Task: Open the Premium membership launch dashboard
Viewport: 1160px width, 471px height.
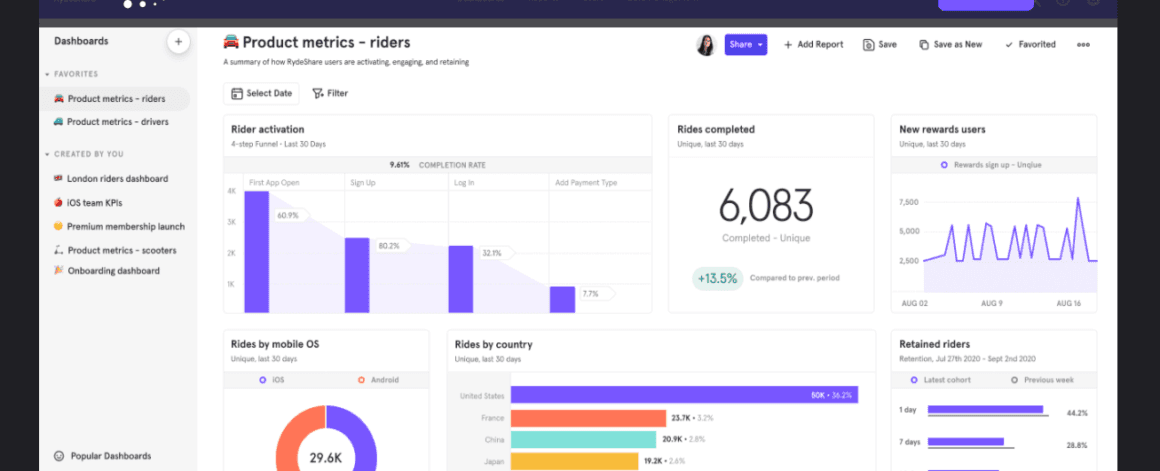Action: click(x=125, y=227)
